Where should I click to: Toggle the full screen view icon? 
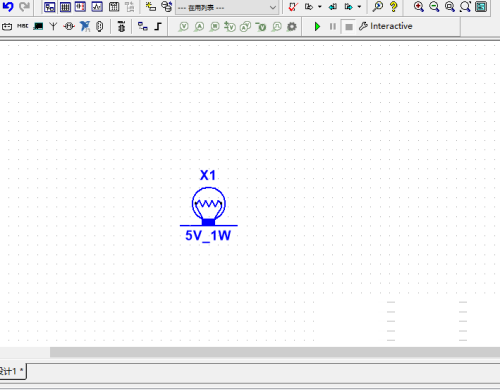tap(481, 7)
